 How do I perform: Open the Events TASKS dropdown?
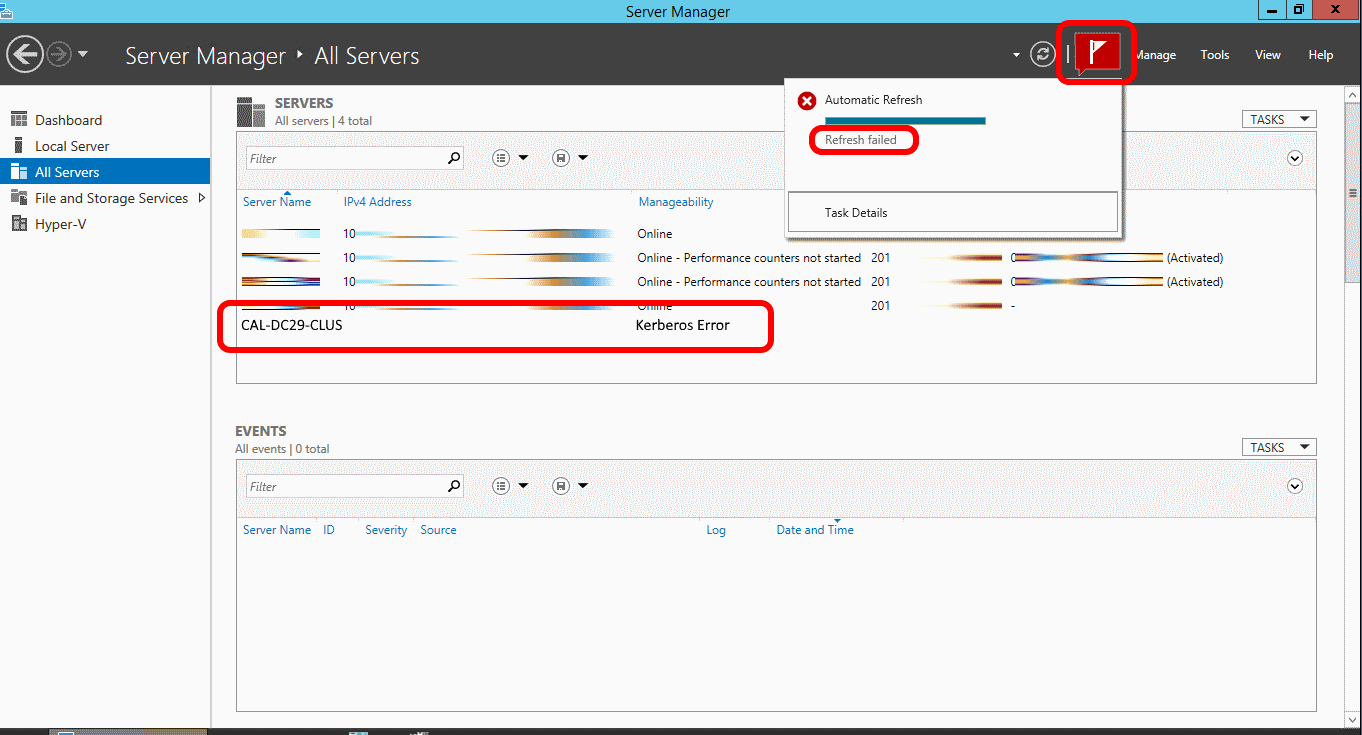(x=1278, y=447)
